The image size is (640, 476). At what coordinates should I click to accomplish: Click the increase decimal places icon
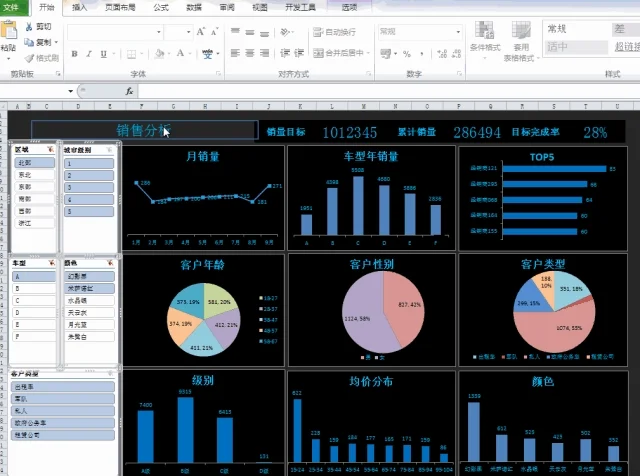[442, 54]
